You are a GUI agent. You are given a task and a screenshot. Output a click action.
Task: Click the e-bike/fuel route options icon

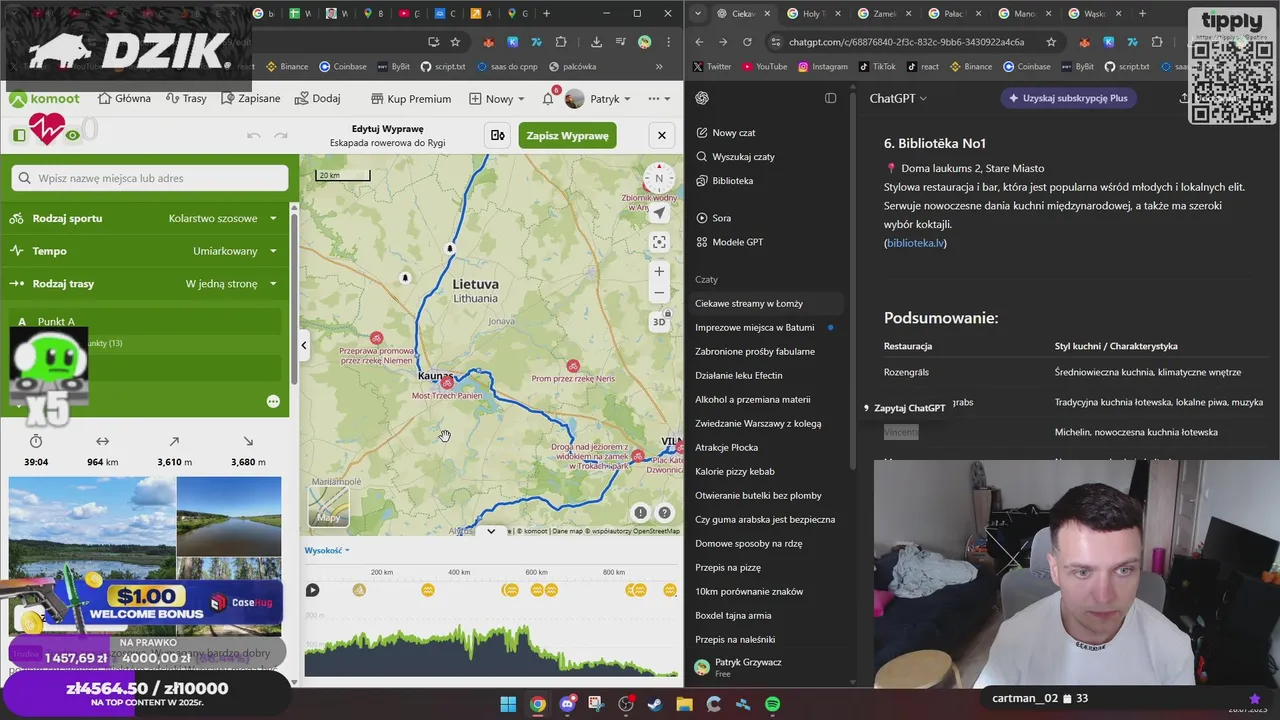[x=497, y=135]
